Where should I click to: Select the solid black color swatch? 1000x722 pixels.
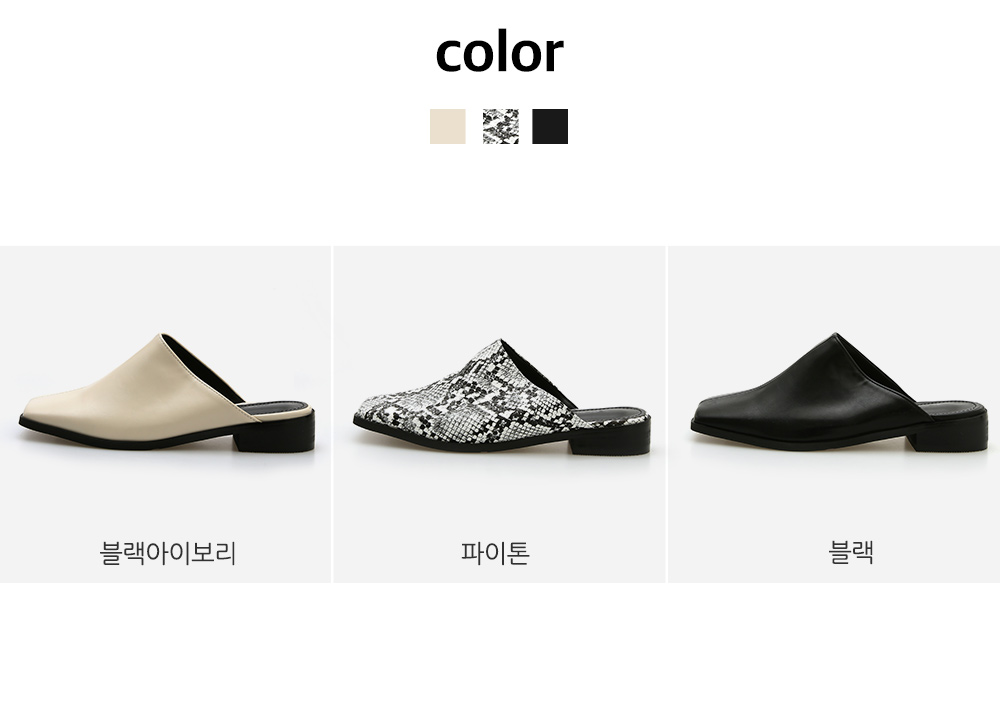550,126
